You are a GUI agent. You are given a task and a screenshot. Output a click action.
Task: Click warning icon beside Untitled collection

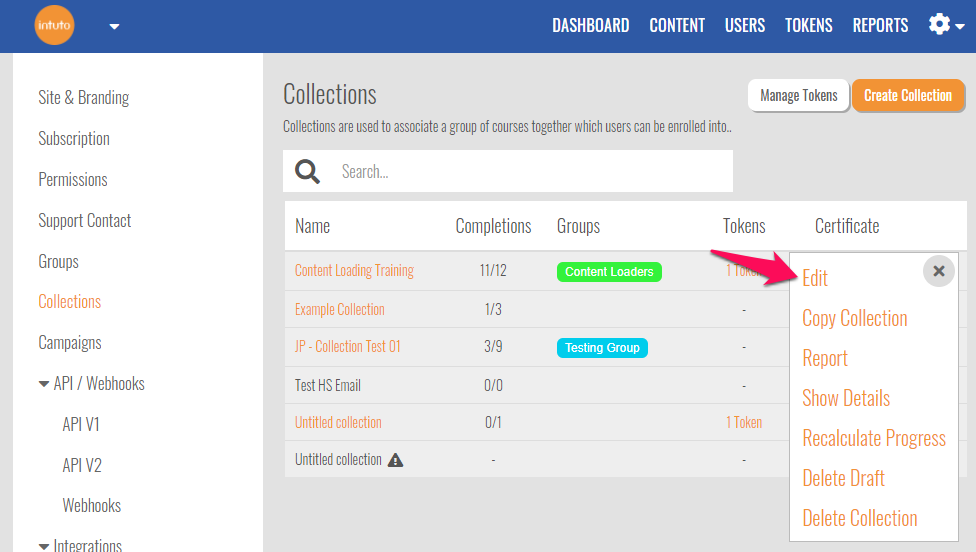395,460
